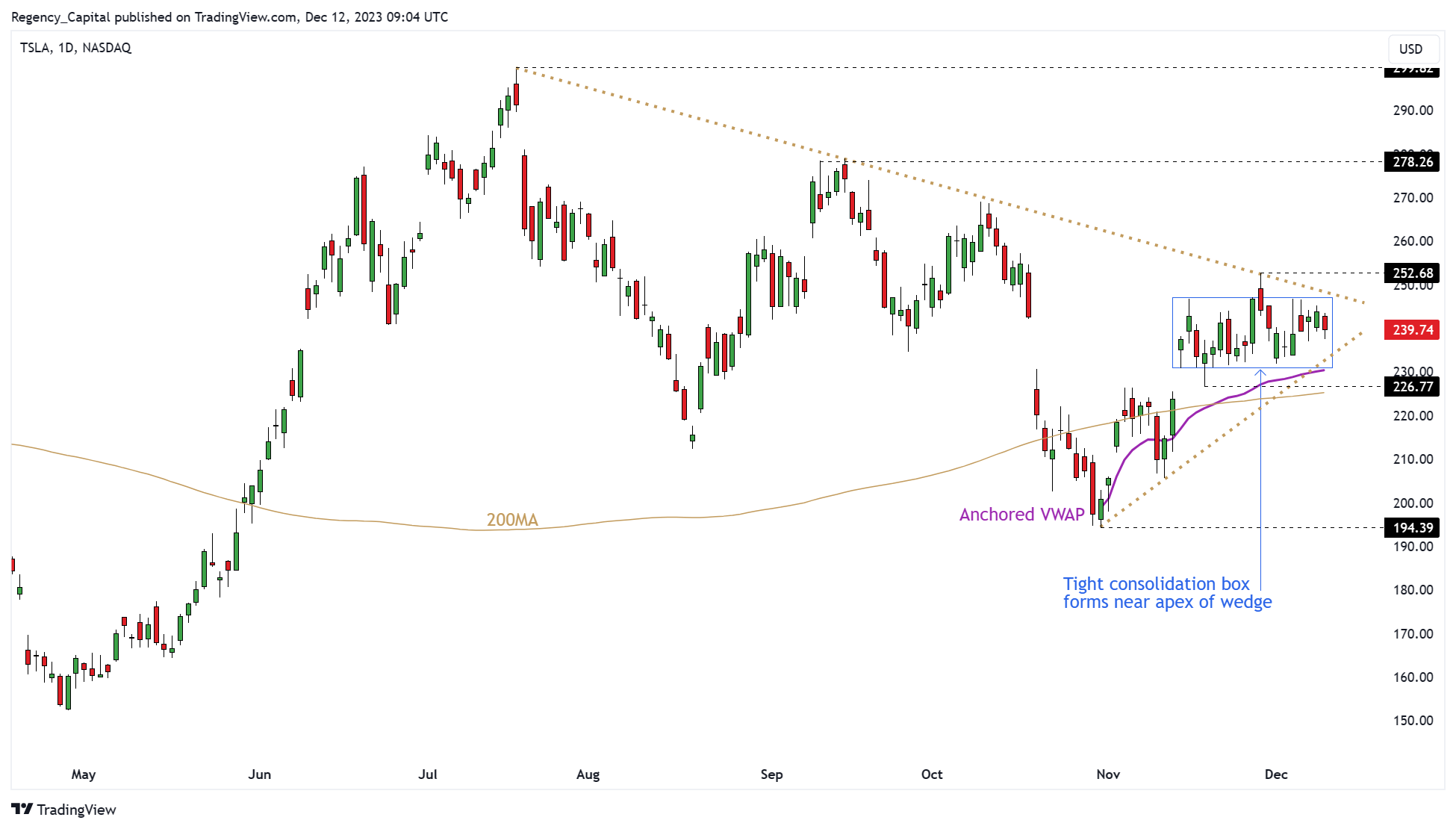This screenshot has height=829, width=1456.
Task: Click the 260.00 price axis value
Action: [1413, 241]
